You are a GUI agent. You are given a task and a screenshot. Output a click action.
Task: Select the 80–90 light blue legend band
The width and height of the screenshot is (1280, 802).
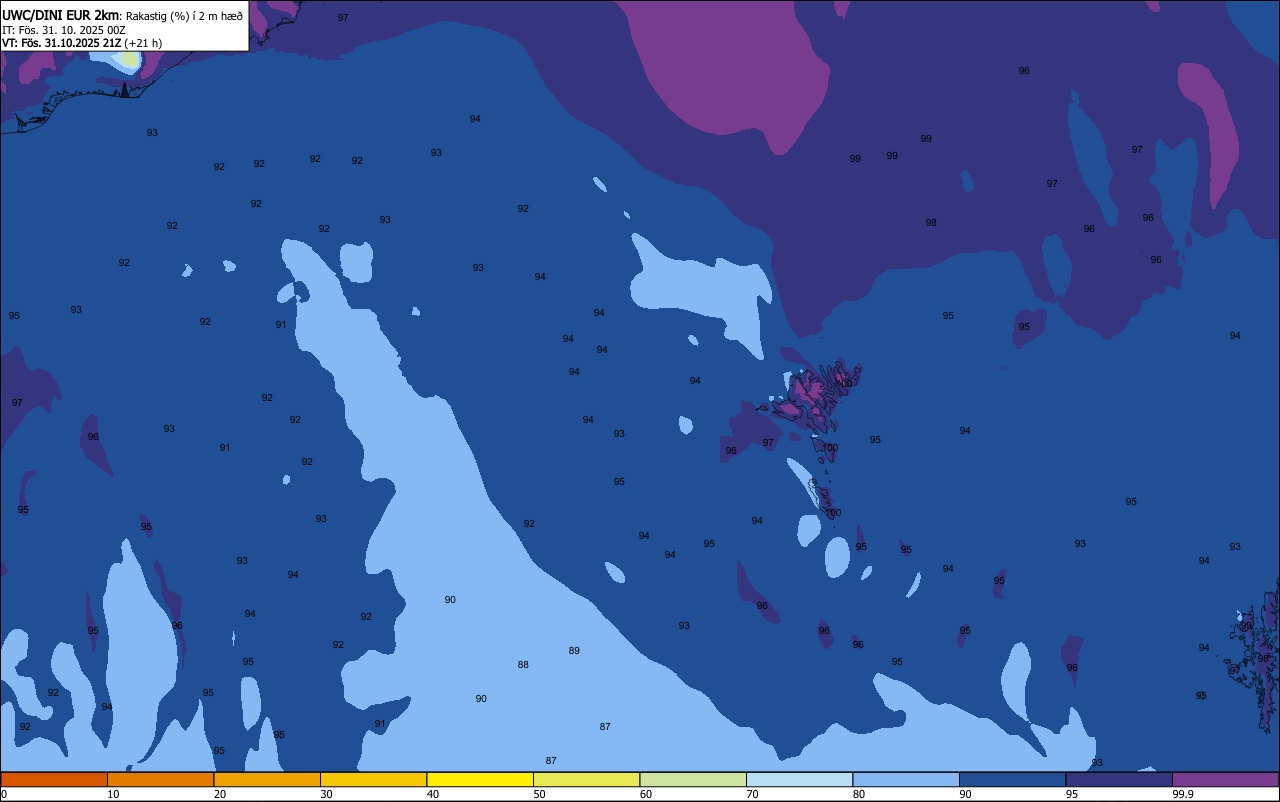click(906, 779)
